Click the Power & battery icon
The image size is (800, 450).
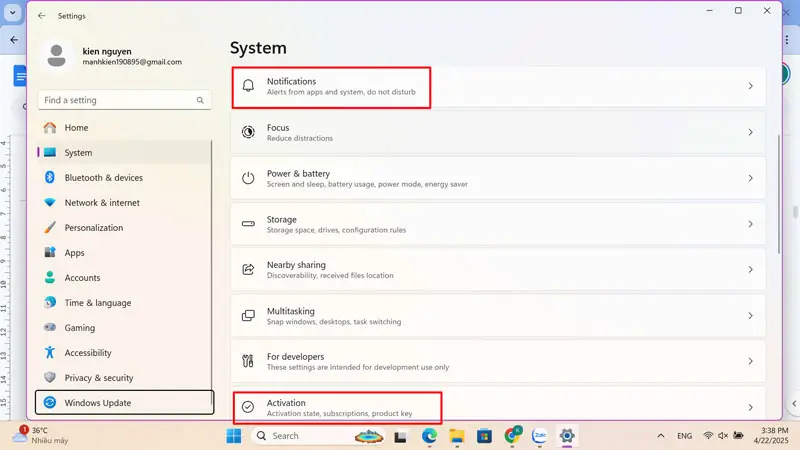coord(248,178)
